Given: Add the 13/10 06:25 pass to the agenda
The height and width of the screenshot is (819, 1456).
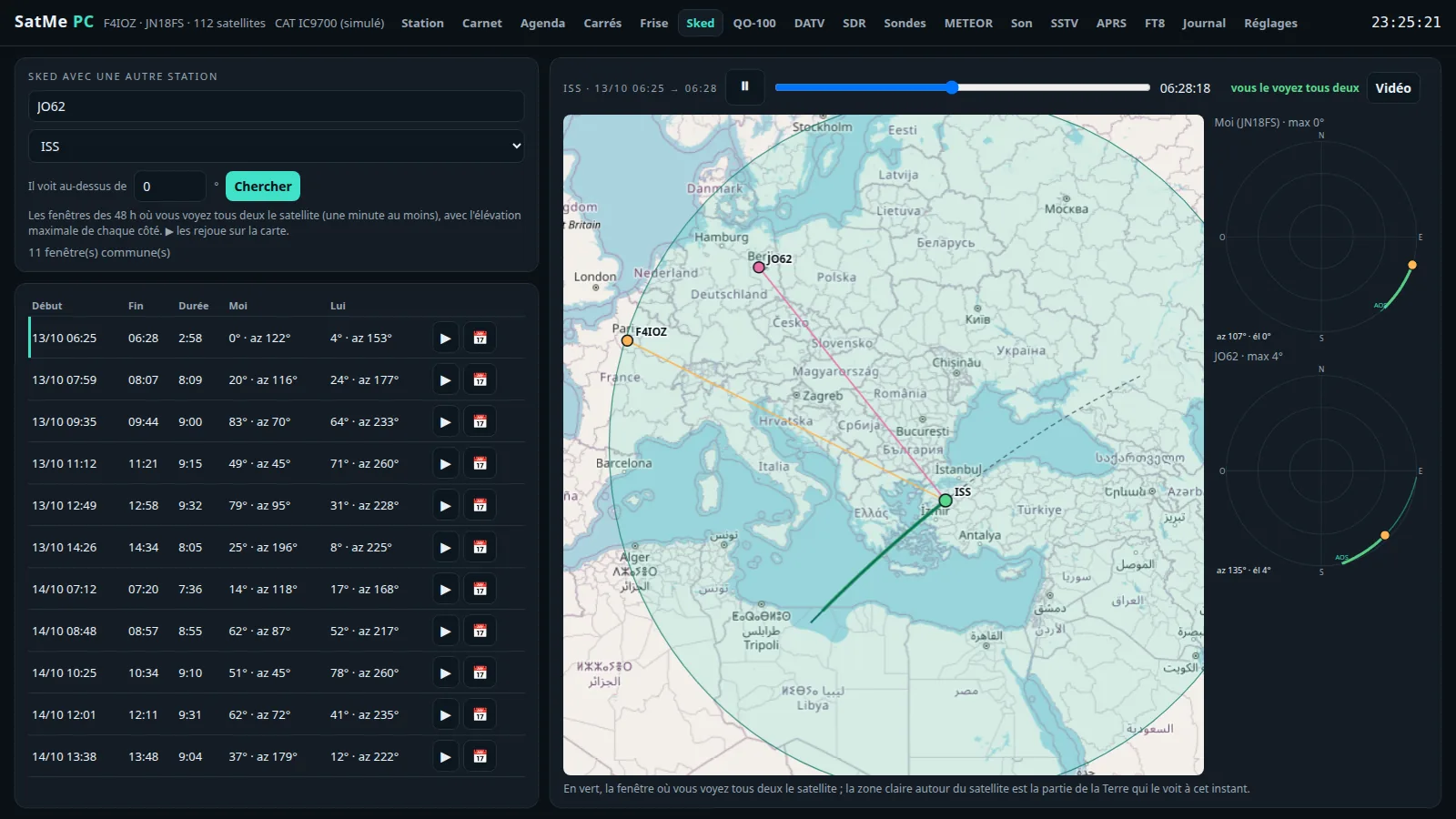Looking at the screenshot, I should point(480,339).
